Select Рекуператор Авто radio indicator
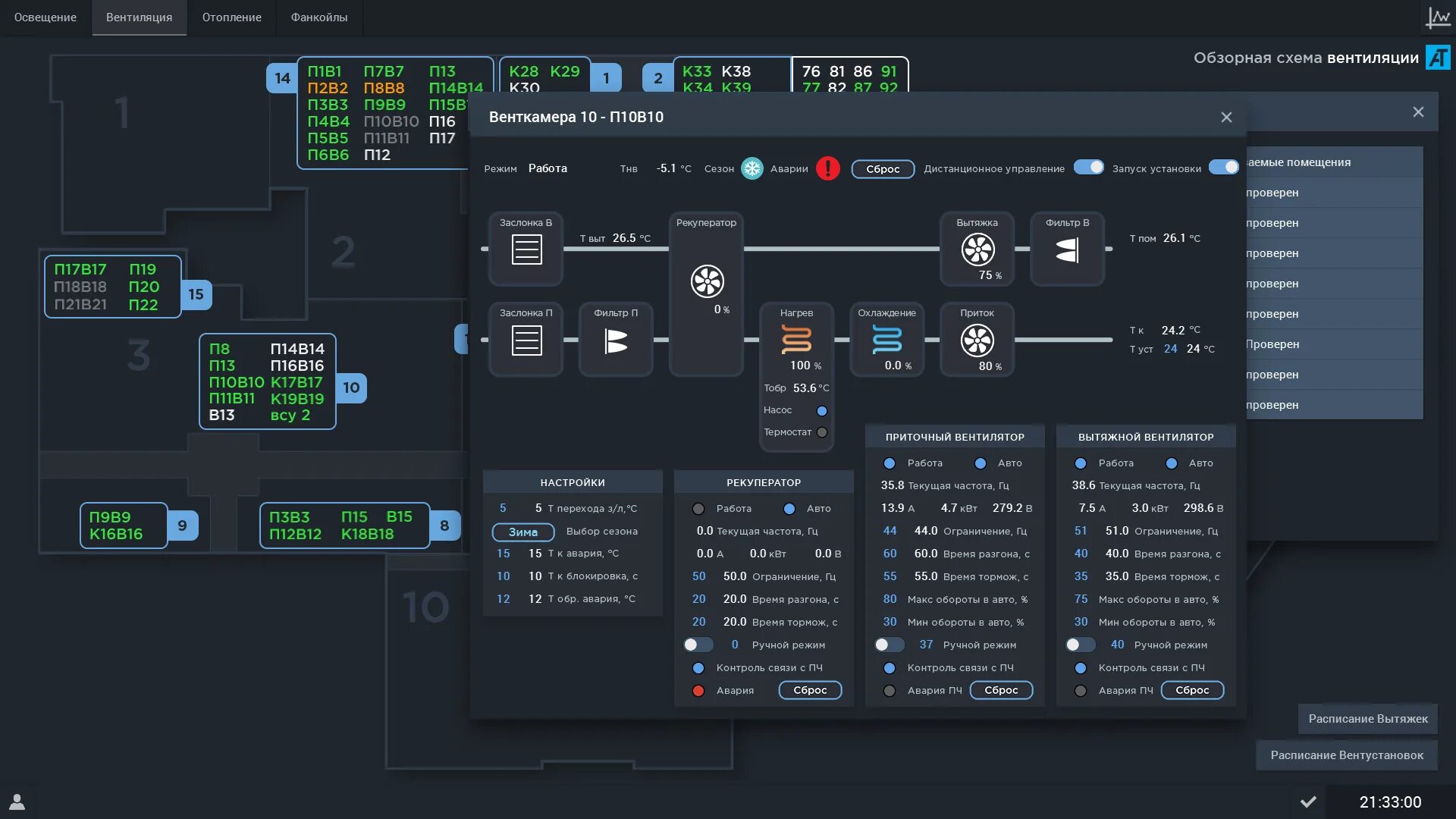Viewport: 1456px width, 819px height. [789, 509]
